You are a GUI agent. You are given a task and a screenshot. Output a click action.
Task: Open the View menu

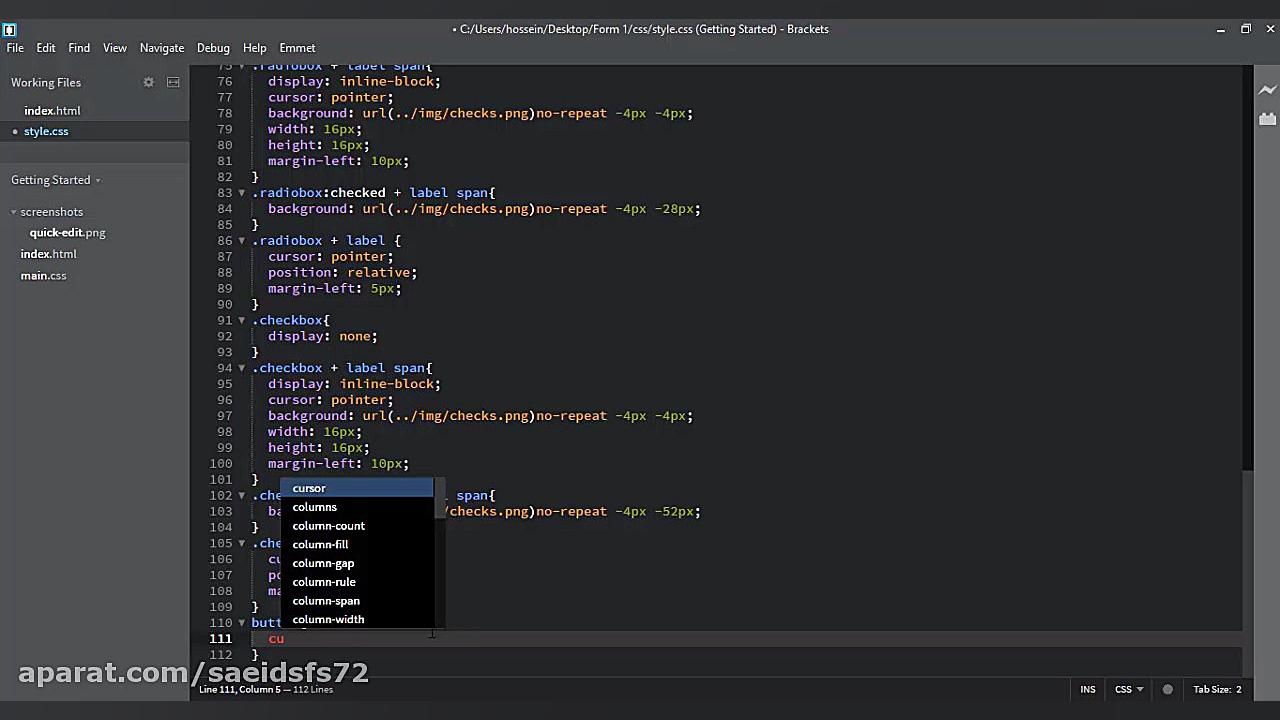[x=115, y=48]
